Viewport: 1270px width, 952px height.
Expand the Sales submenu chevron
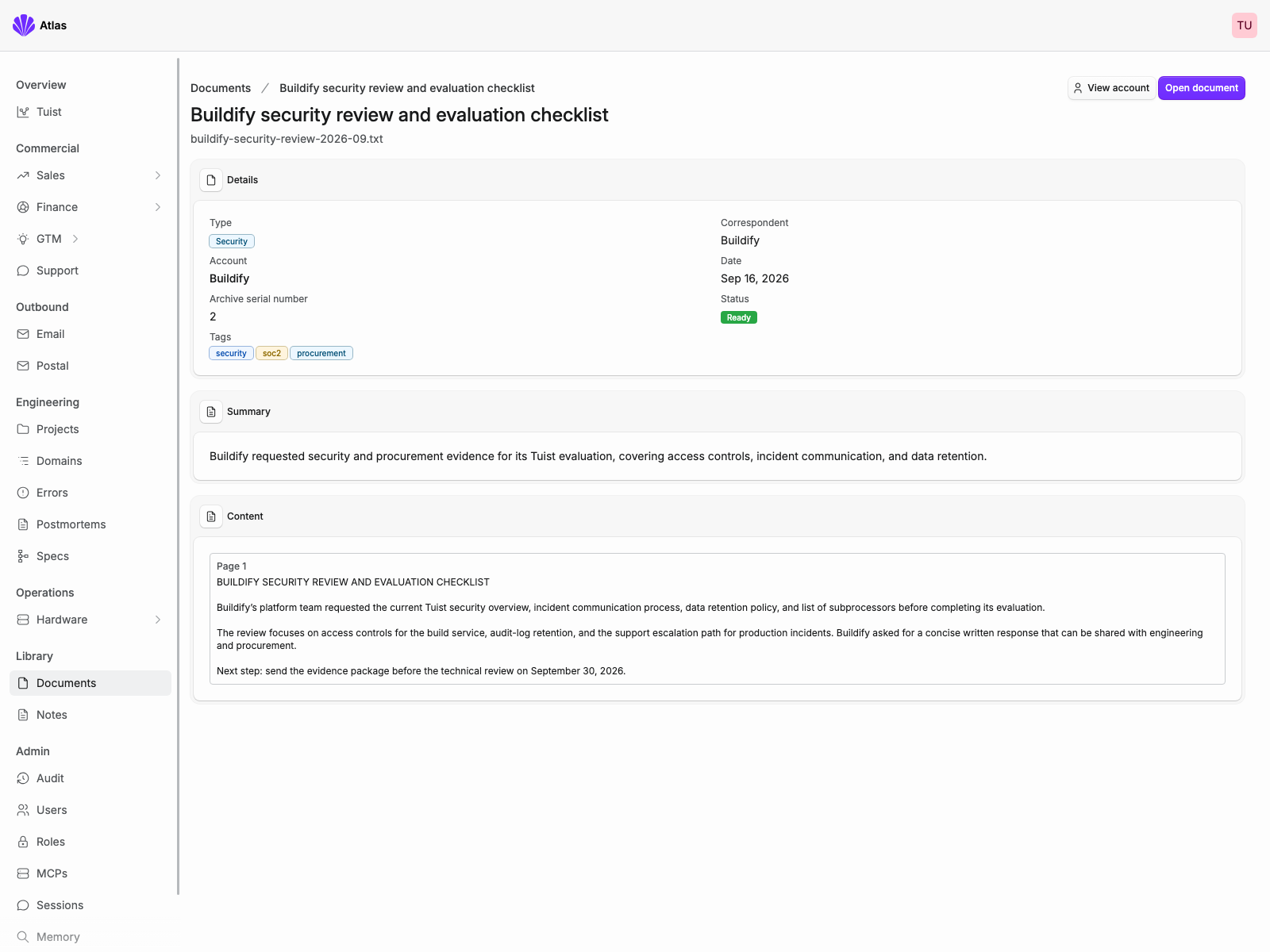click(158, 175)
